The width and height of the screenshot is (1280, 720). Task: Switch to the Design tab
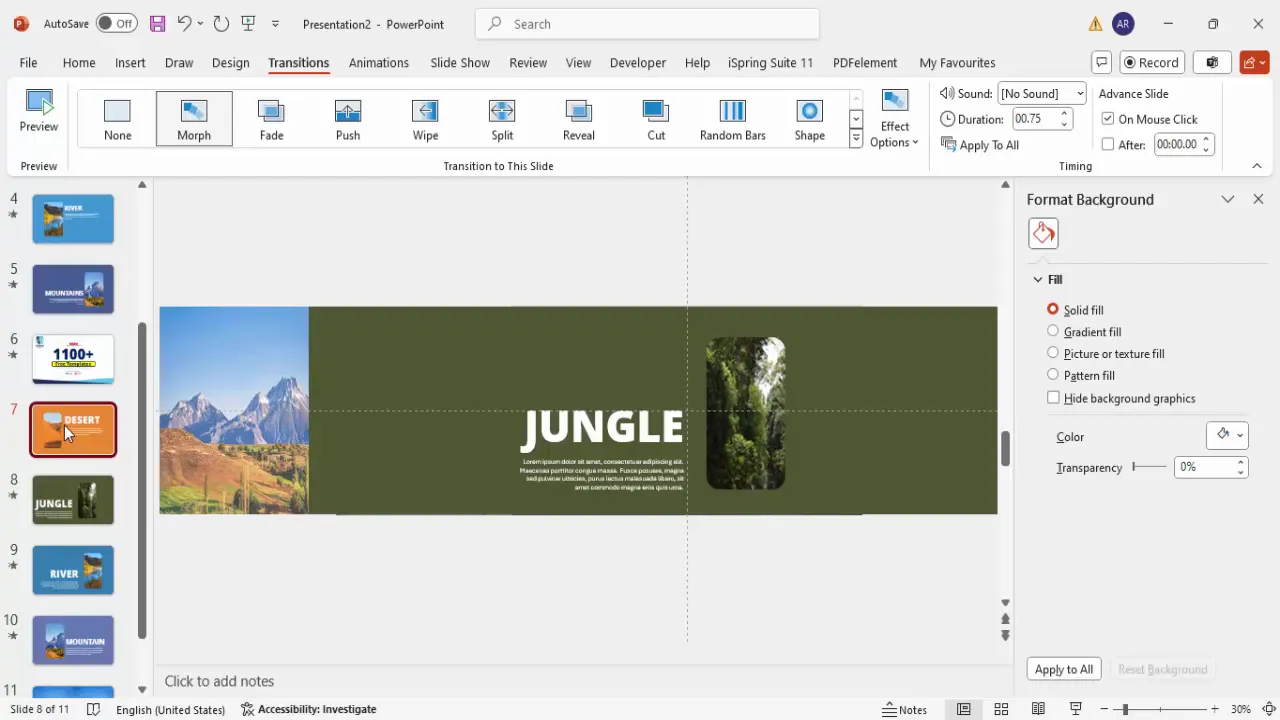[230, 62]
